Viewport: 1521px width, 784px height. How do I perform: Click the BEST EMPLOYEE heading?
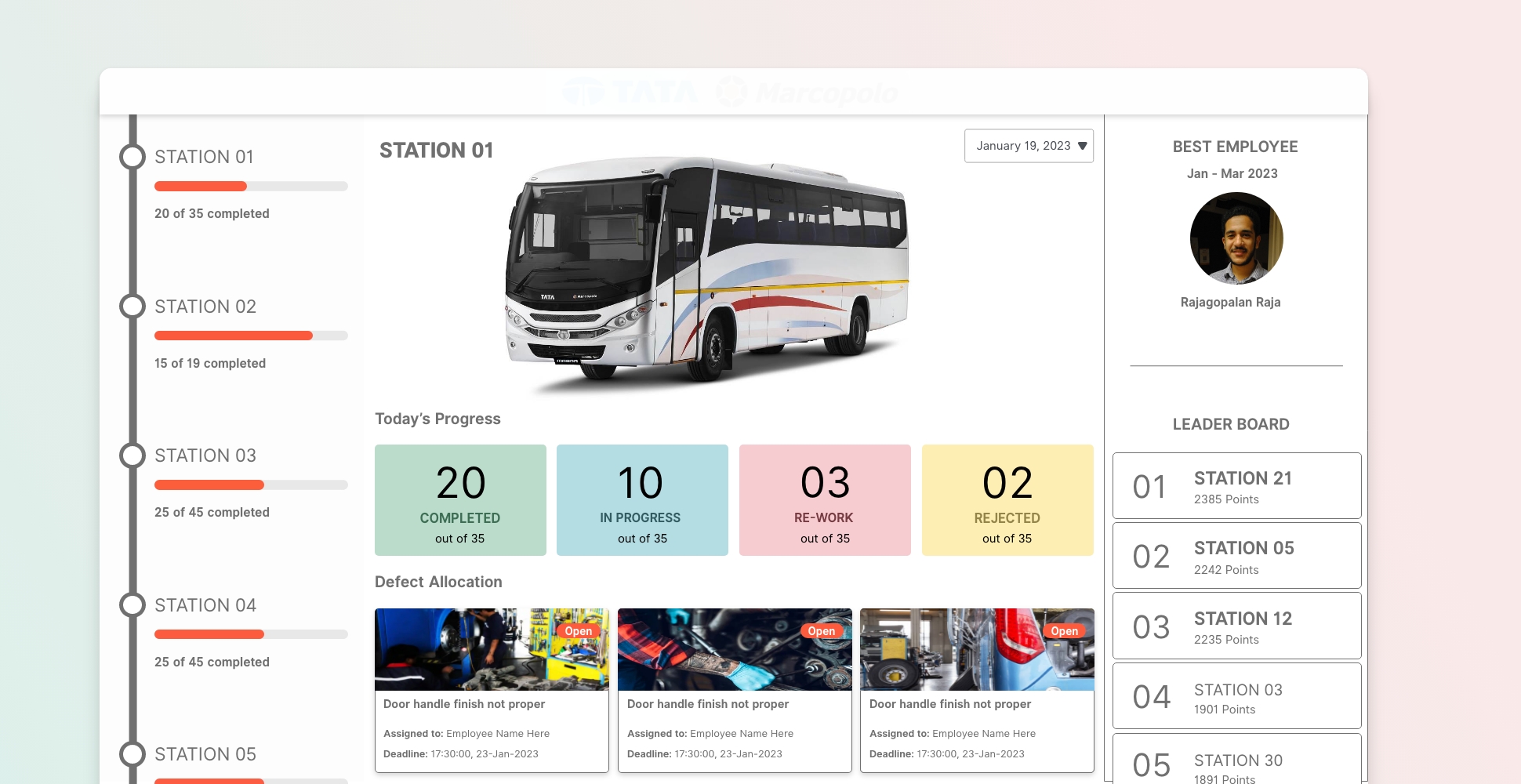click(x=1236, y=147)
